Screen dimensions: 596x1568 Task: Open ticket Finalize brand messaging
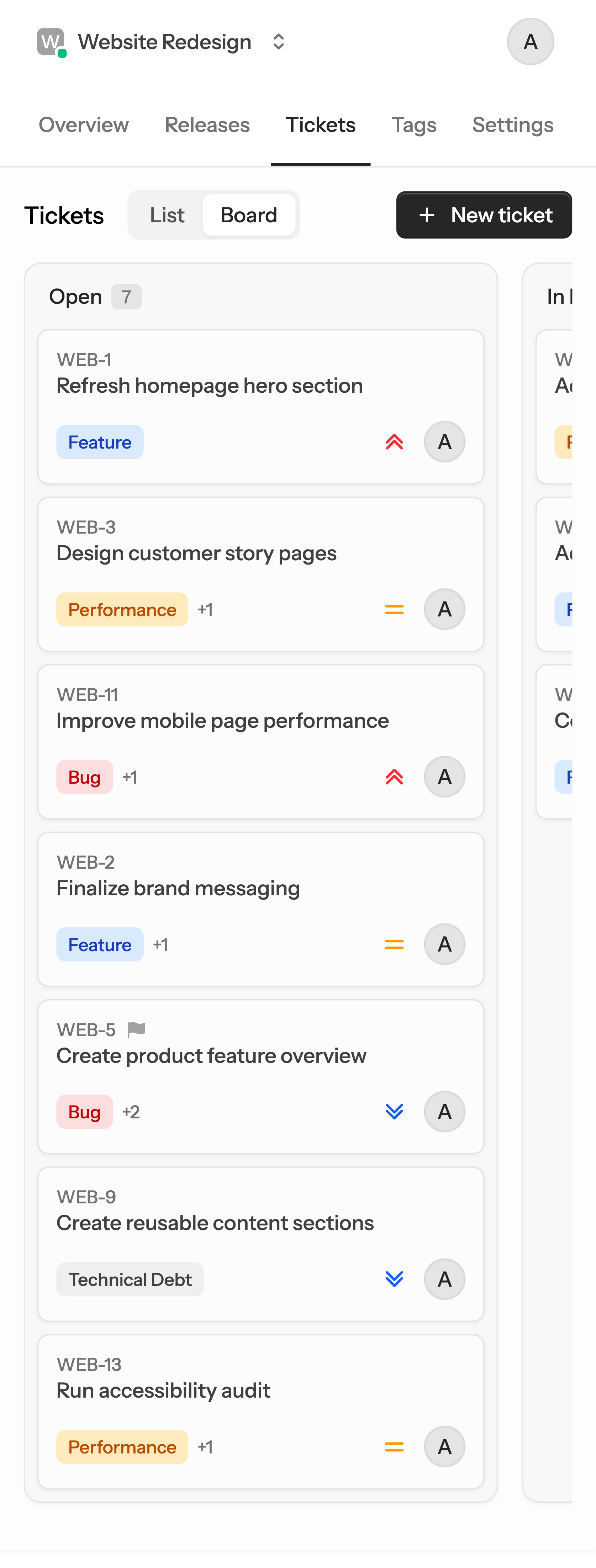[x=178, y=888]
